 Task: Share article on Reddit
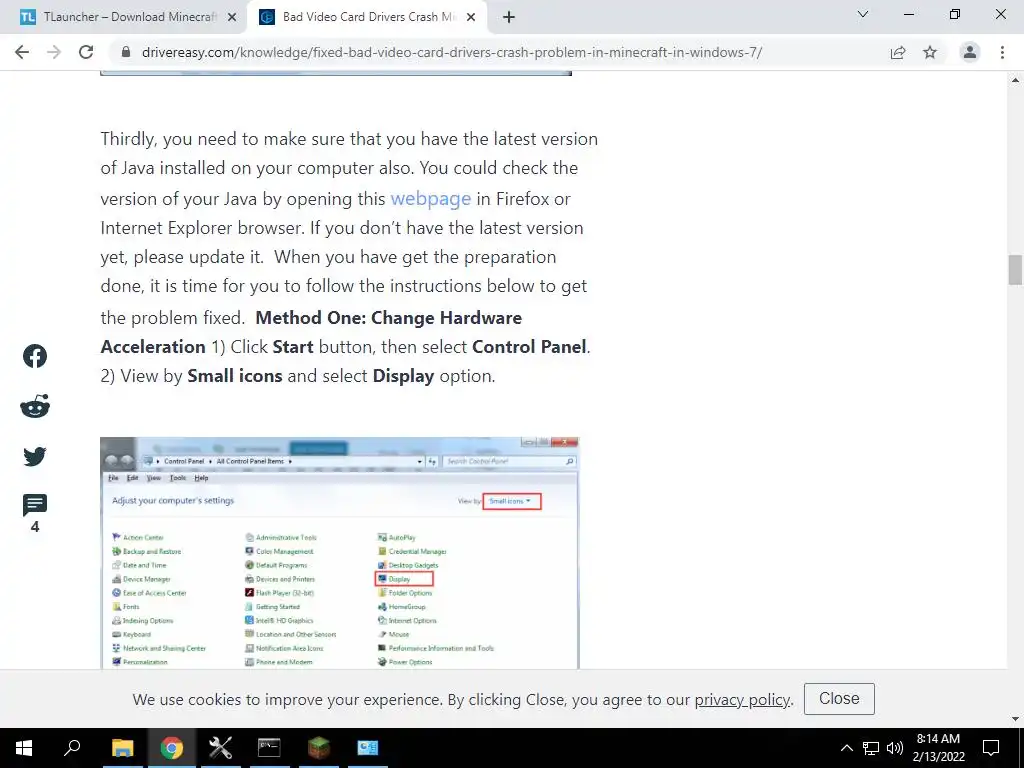[x=35, y=406]
